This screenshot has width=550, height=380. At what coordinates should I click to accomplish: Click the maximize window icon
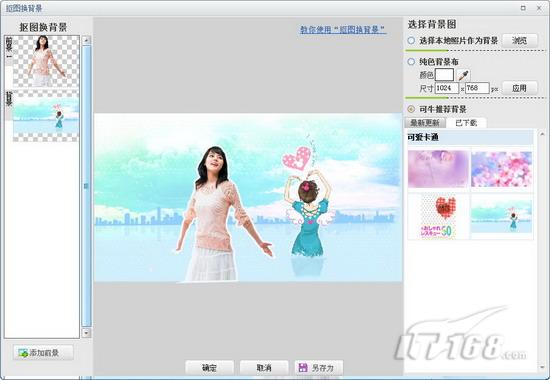523,8
